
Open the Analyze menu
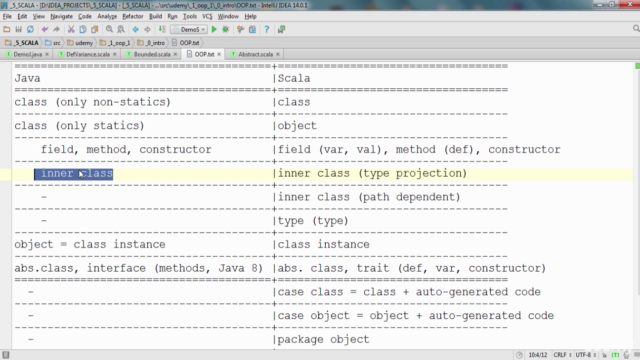point(107,16)
